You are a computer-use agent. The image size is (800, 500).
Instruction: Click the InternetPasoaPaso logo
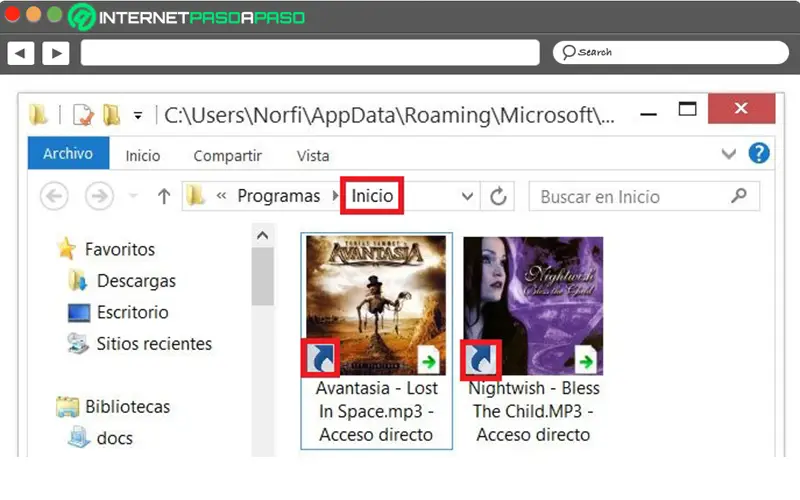click(x=186, y=17)
